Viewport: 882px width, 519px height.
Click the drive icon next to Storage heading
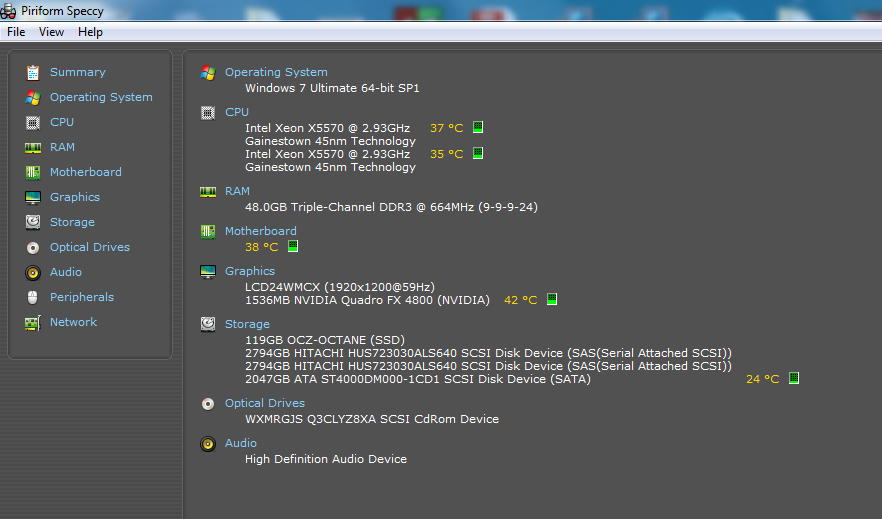208,324
